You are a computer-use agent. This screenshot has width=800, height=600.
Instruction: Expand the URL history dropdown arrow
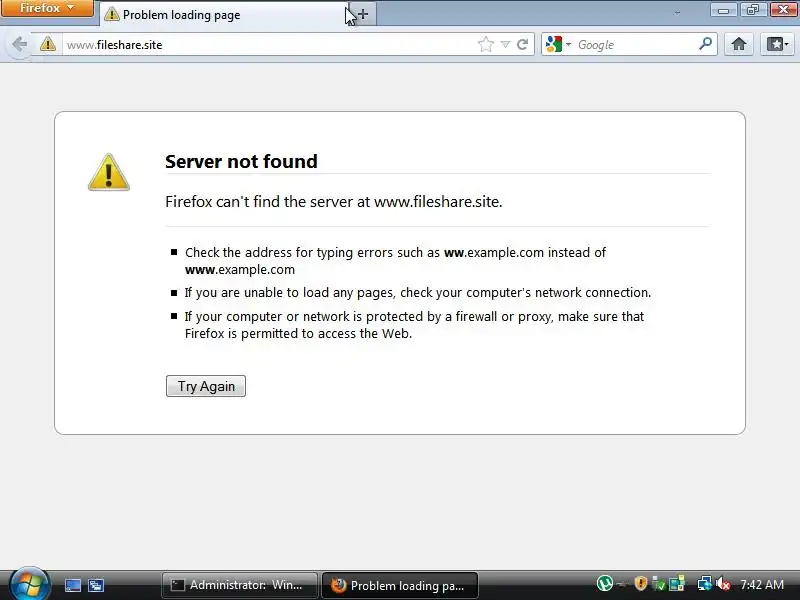[505, 45]
